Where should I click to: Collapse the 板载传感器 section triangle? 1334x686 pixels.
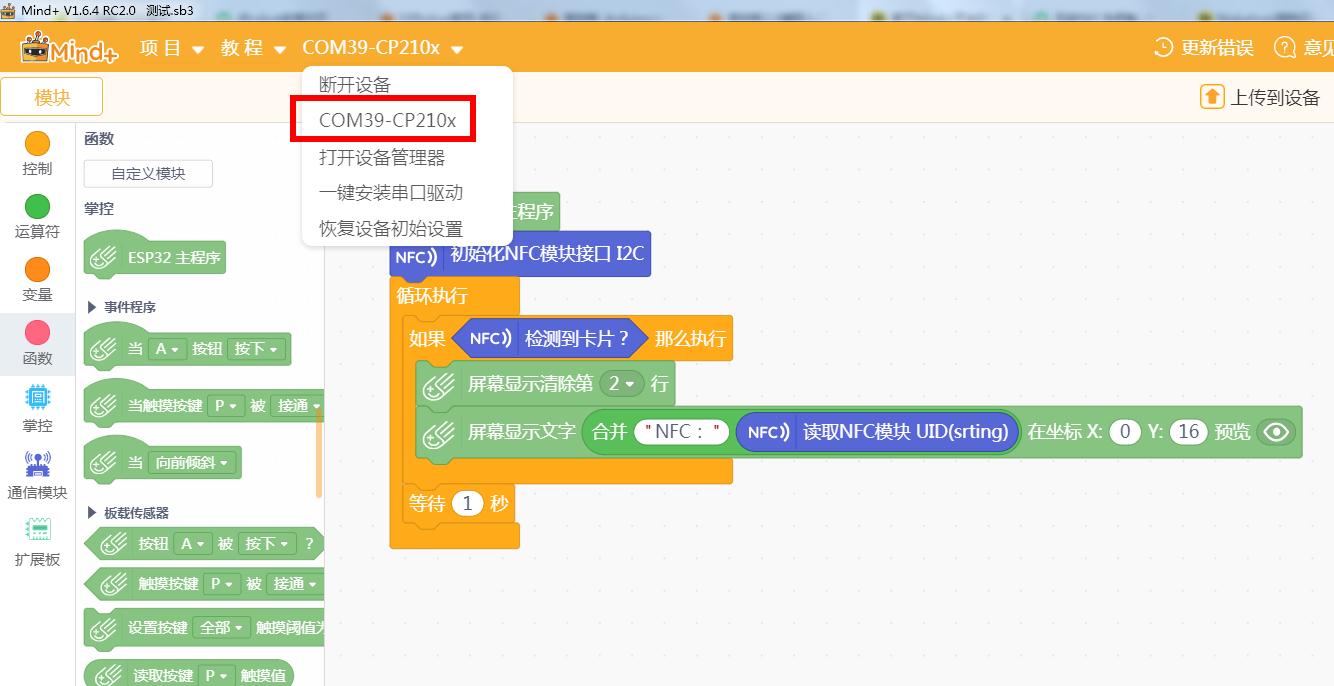[93, 513]
